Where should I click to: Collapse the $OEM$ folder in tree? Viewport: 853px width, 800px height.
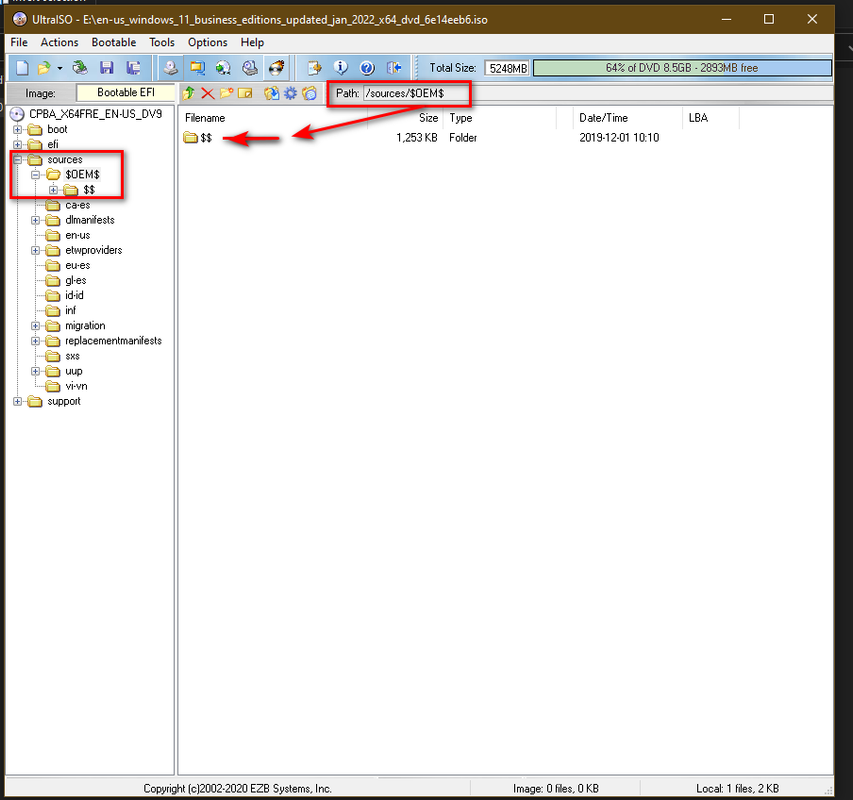35,175
